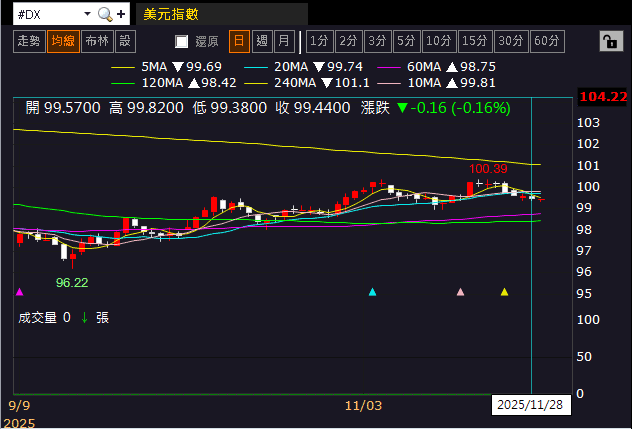Click the 60MA value 98.75
Screen dimensions: 632x429
pos(478,67)
